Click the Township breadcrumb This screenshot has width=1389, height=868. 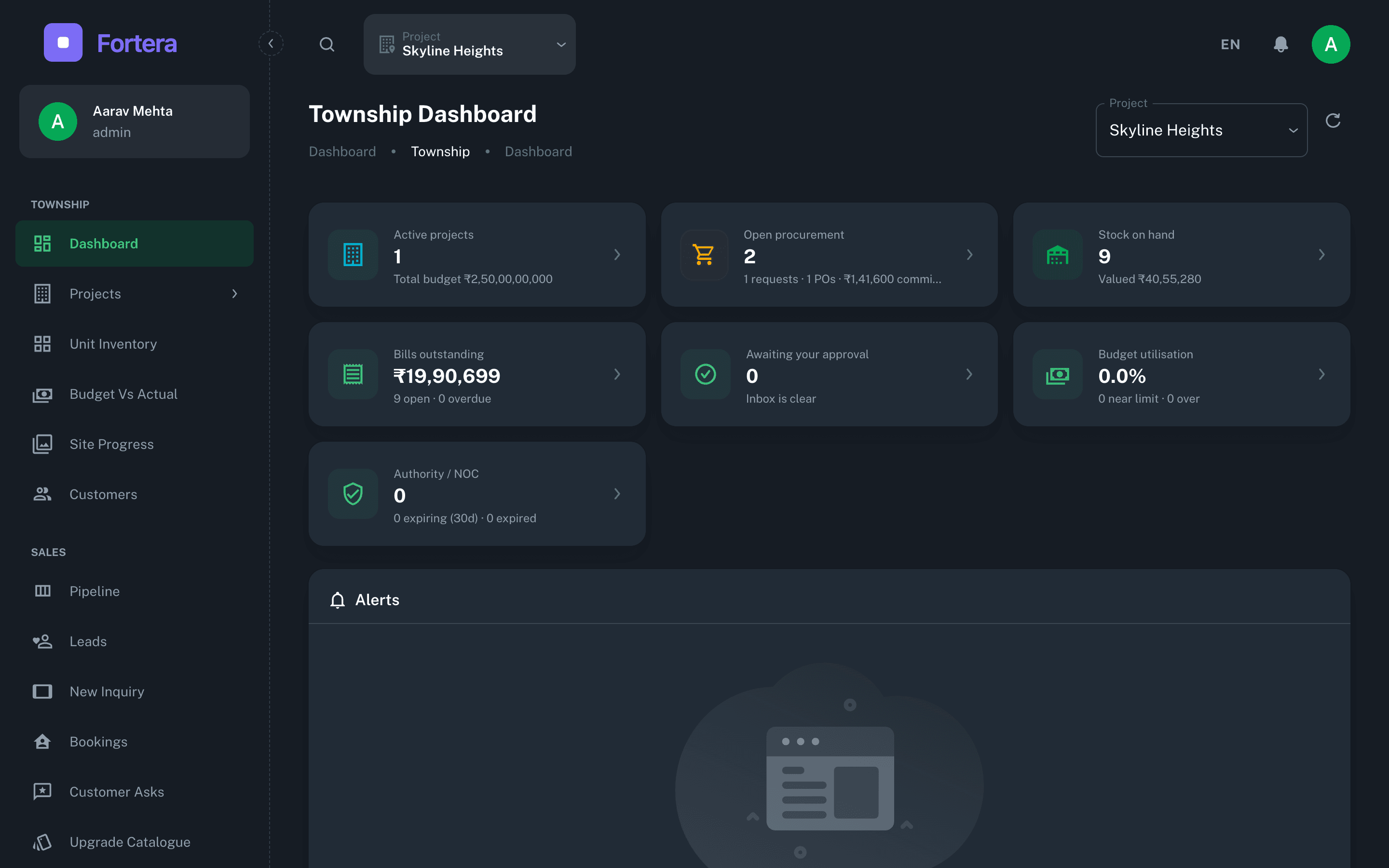pos(440,151)
